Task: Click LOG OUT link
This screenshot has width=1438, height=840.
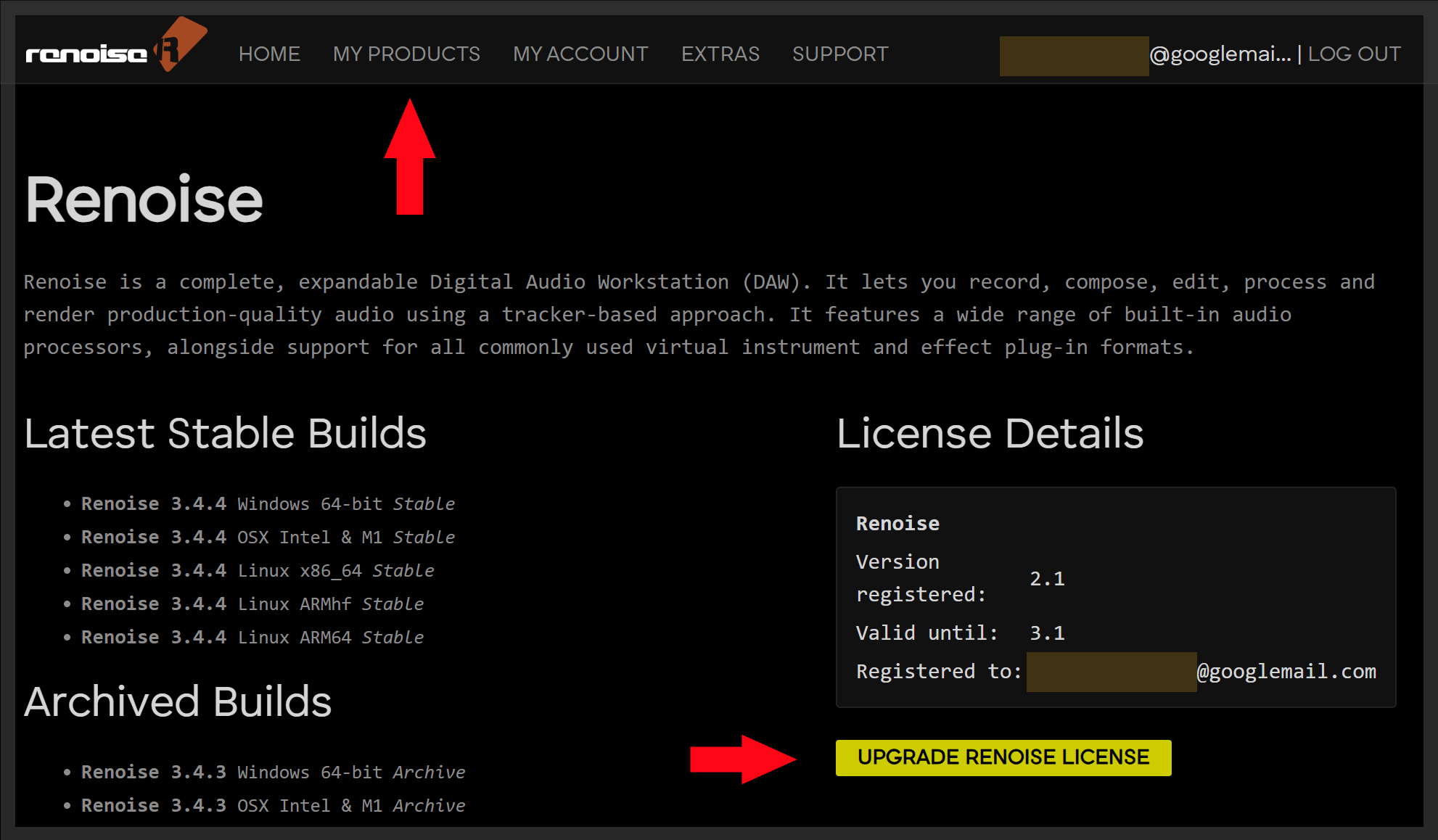Action: point(1355,54)
